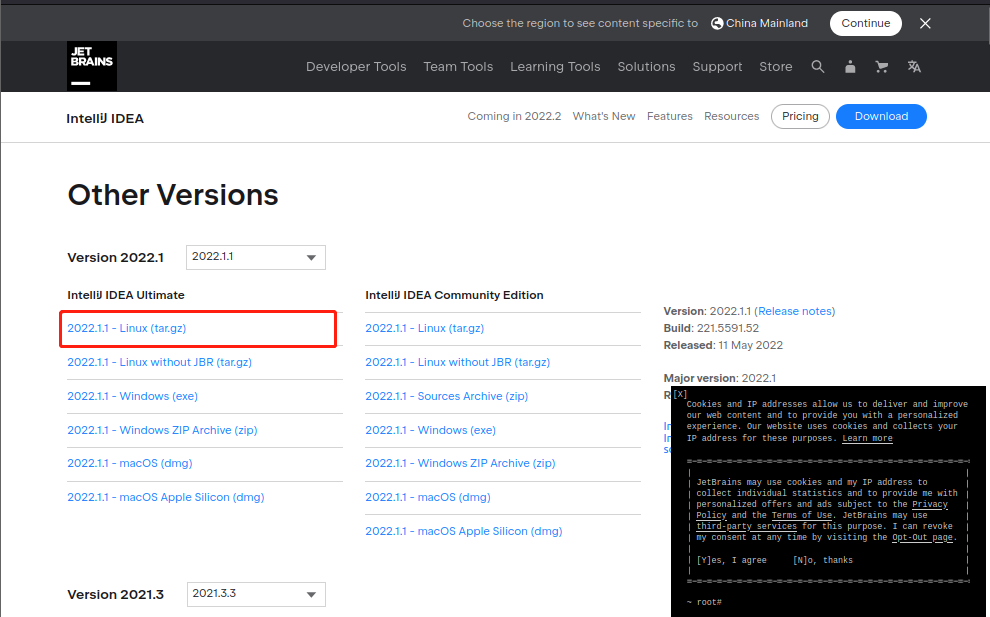The image size is (990, 617).
Task: Click the root# prompt in cookie terminal
Action: pyautogui.click(x=704, y=602)
